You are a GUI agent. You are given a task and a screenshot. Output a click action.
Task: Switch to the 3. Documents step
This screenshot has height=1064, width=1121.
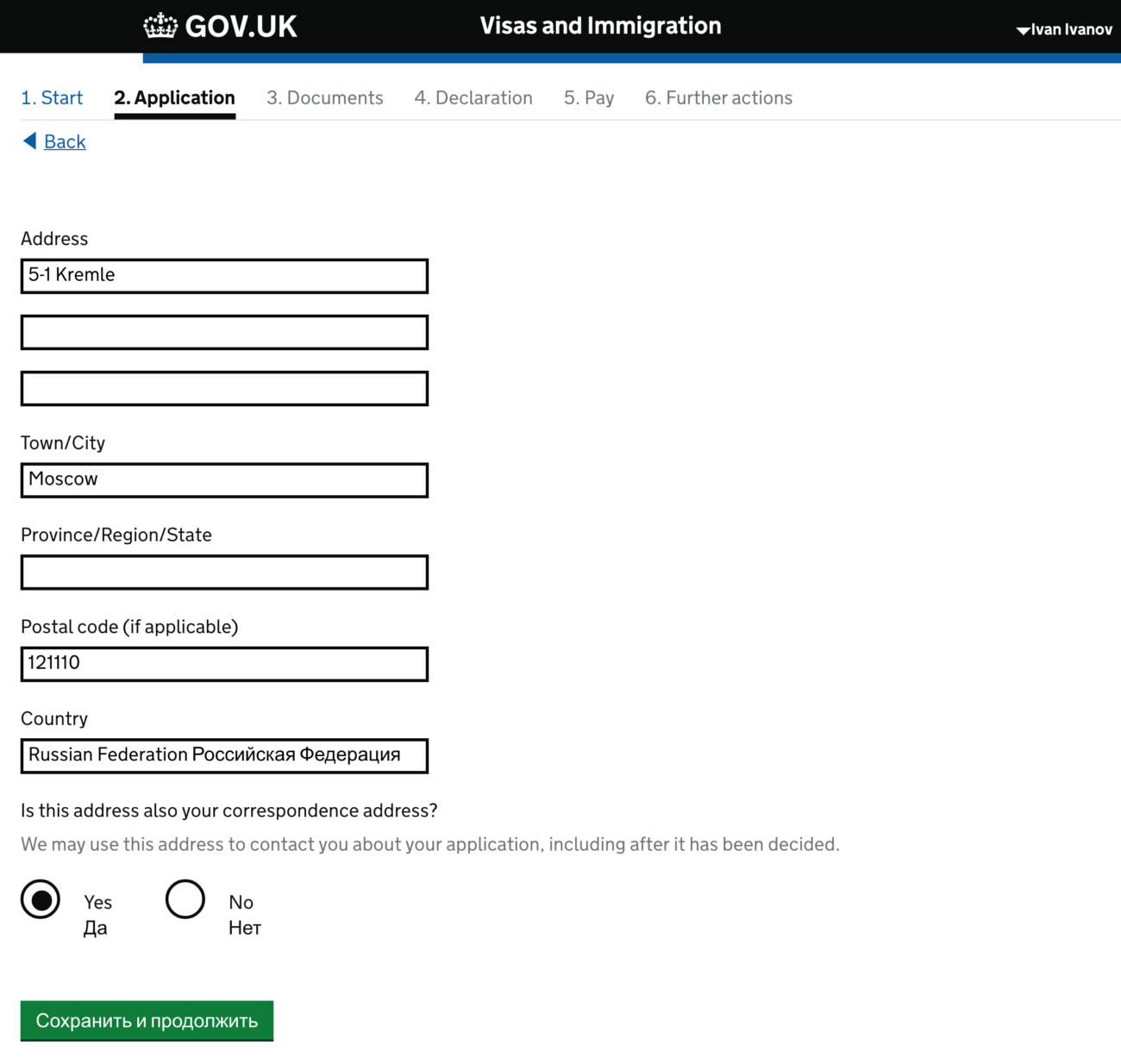pos(325,97)
